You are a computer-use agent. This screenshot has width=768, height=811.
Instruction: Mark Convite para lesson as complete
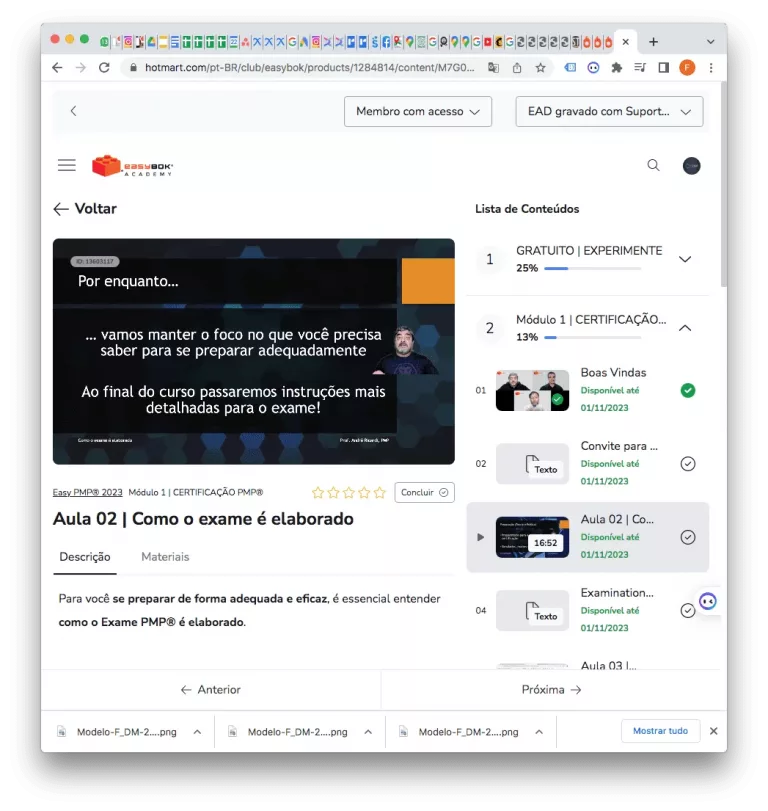[687, 464]
